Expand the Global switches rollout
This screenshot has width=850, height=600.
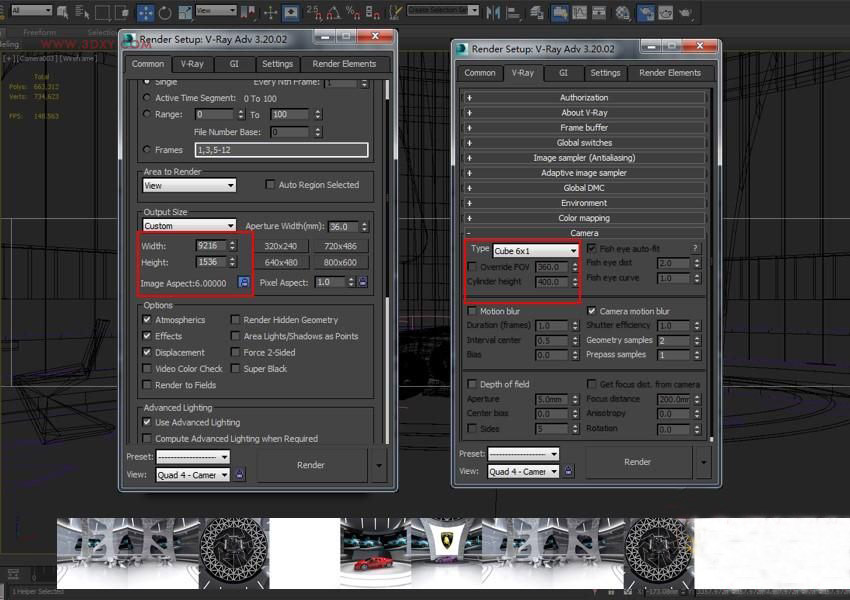[x=584, y=143]
